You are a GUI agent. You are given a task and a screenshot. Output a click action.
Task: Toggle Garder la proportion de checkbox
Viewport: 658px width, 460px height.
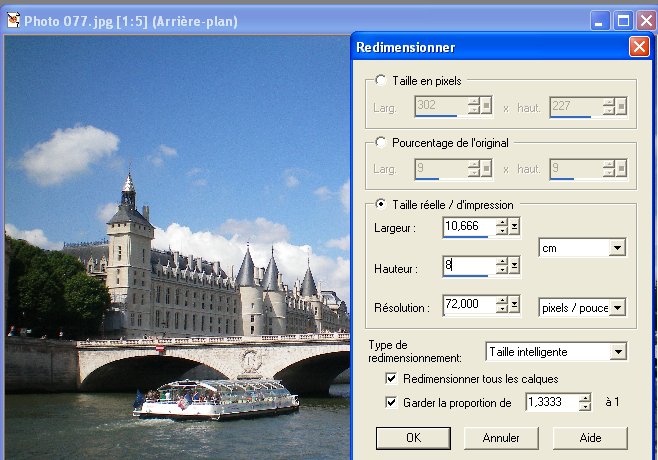point(391,402)
